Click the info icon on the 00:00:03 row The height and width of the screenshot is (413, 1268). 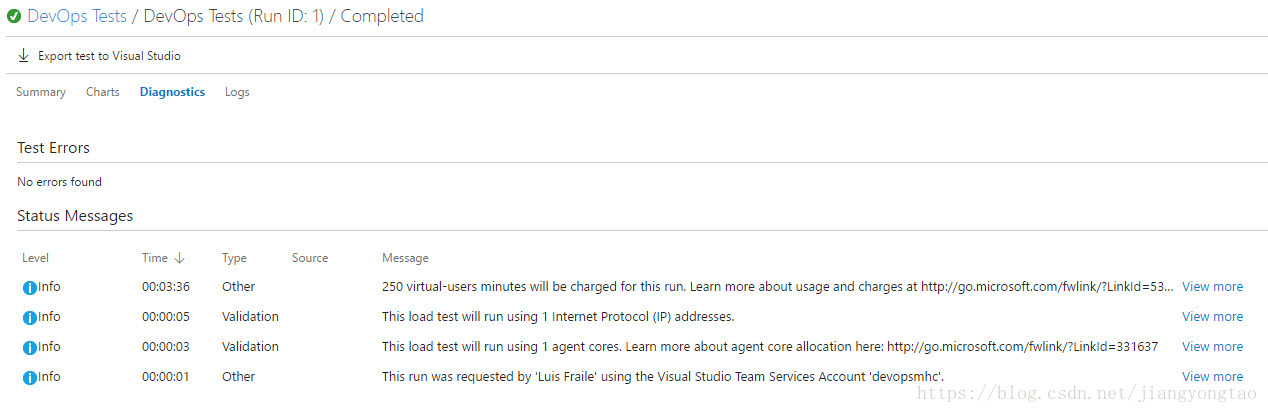tap(30, 348)
